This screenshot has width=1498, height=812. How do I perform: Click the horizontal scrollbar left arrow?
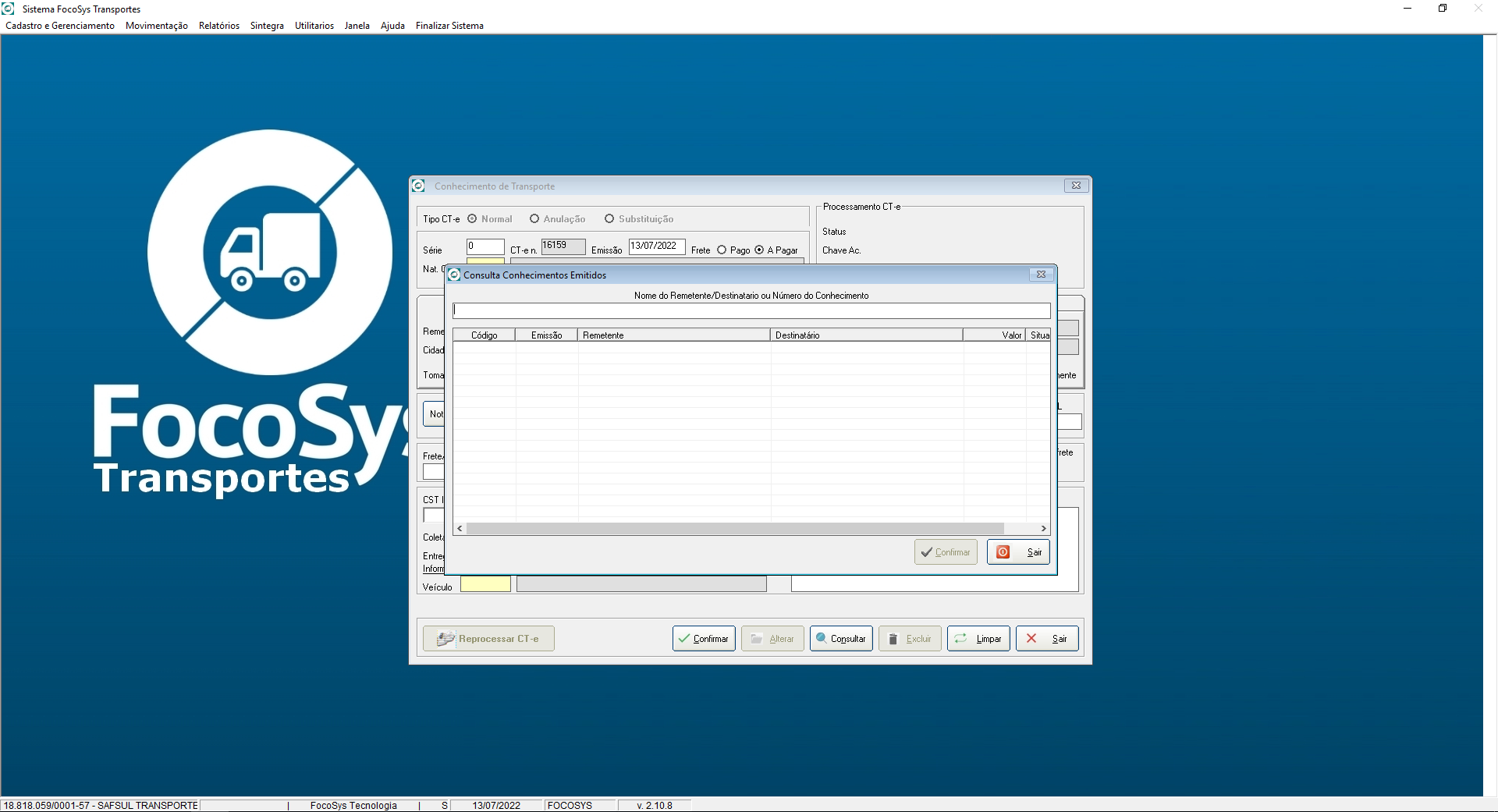click(x=460, y=529)
